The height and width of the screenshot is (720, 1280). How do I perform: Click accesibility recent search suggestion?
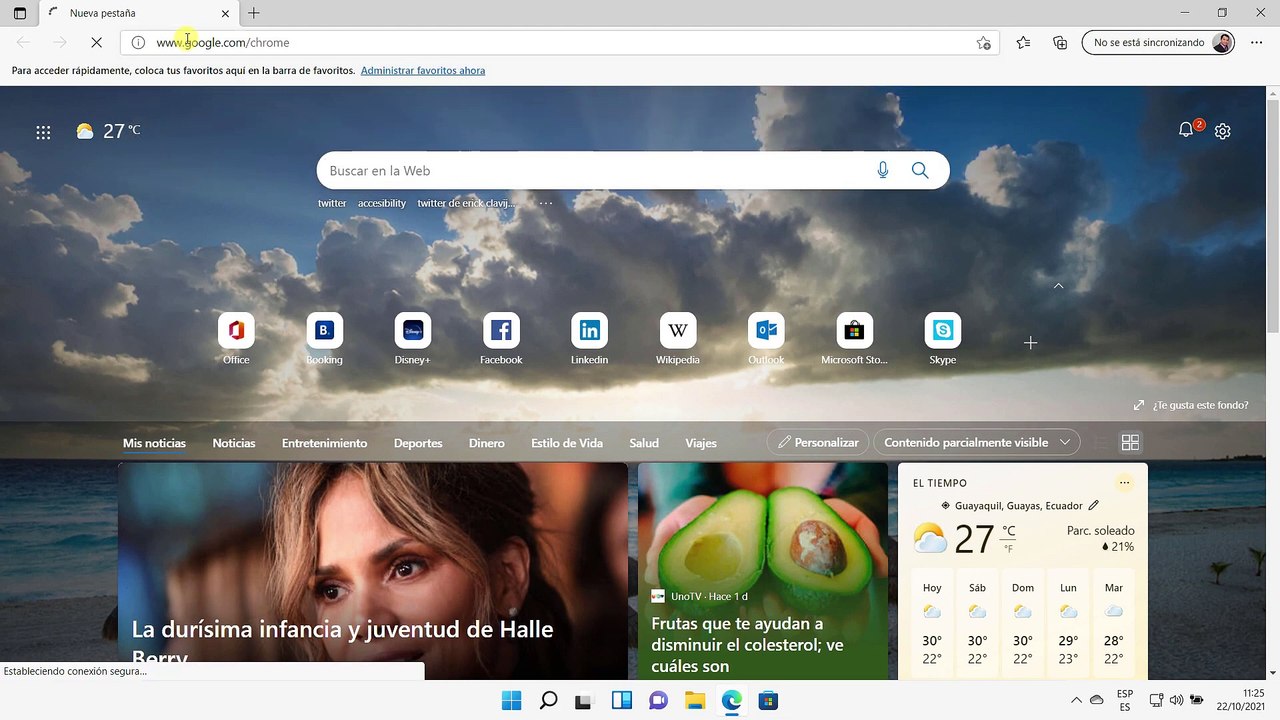coord(382,203)
